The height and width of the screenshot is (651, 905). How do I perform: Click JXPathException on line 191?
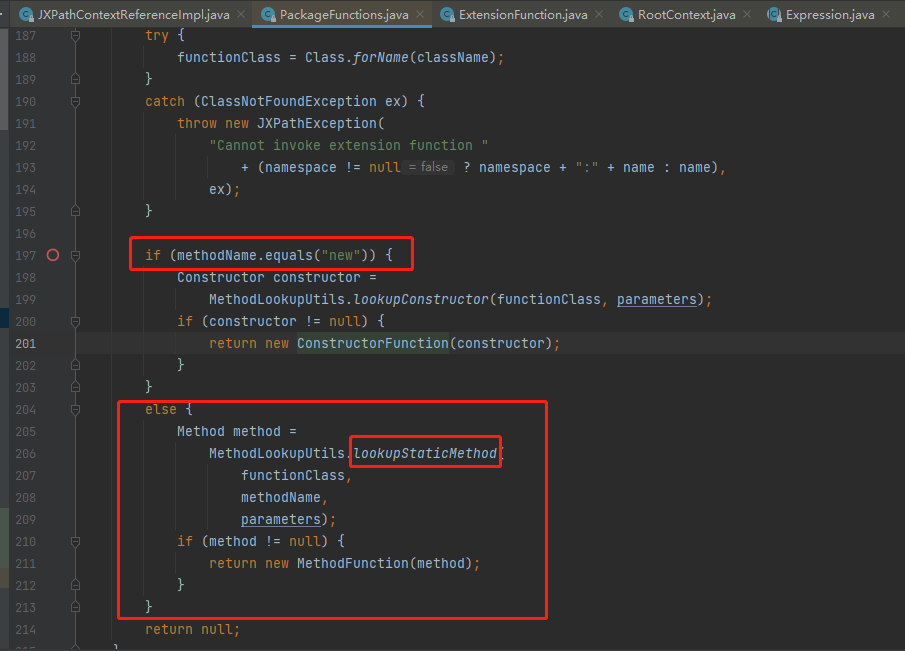point(317,124)
